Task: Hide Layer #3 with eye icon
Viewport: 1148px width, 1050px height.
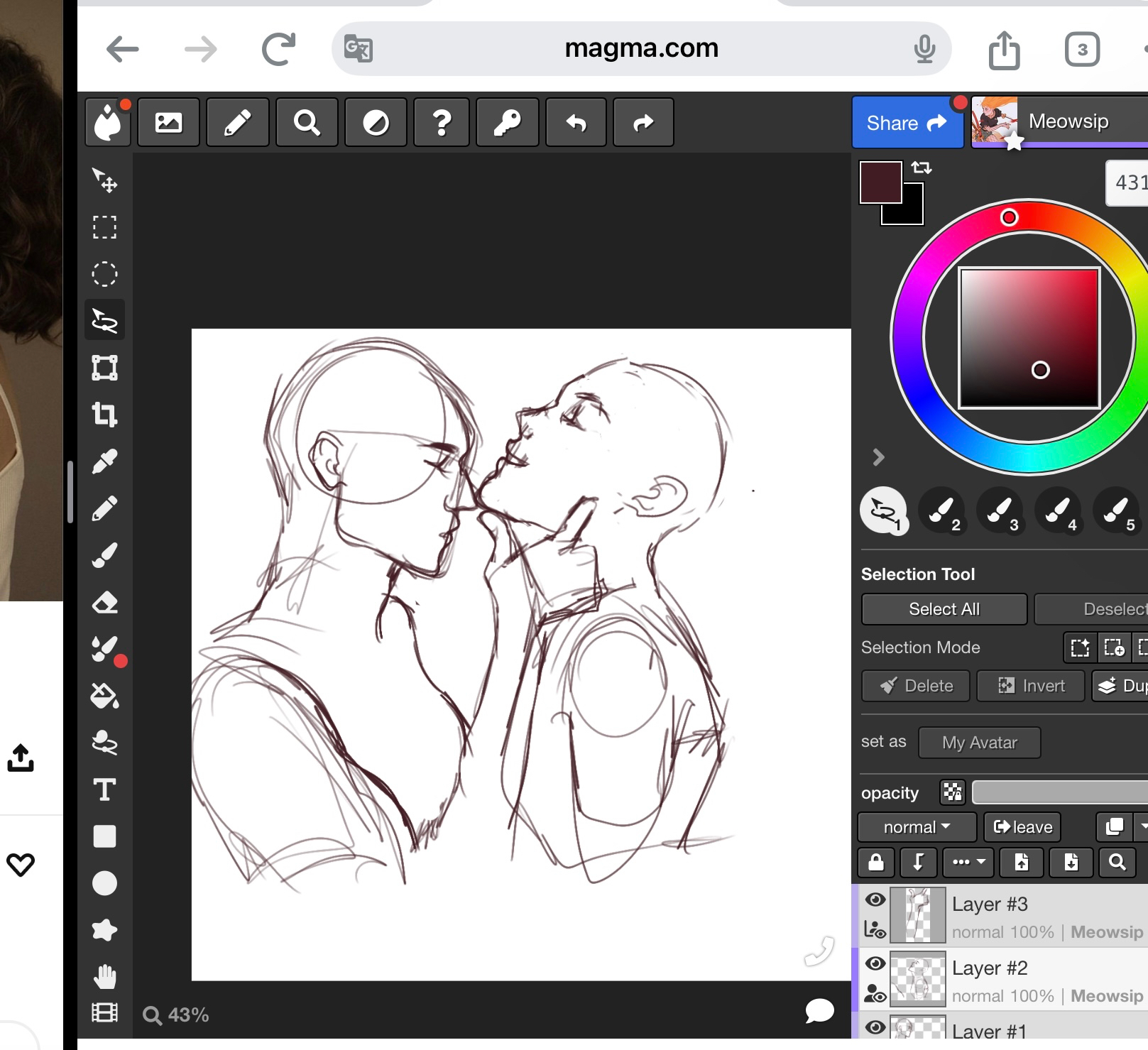Action: point(875,900)
